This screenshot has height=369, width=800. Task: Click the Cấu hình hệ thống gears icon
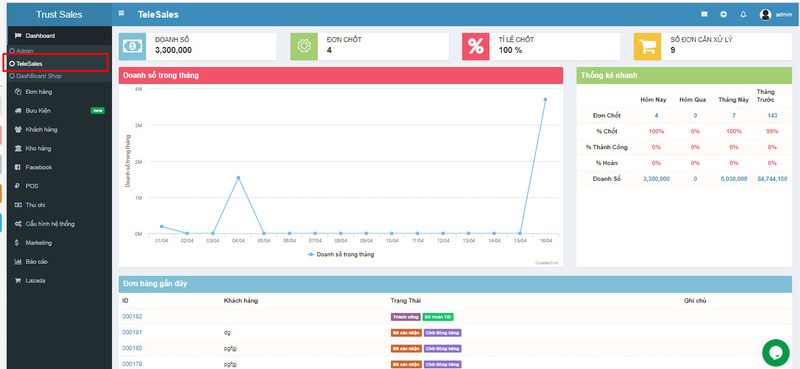18,224
